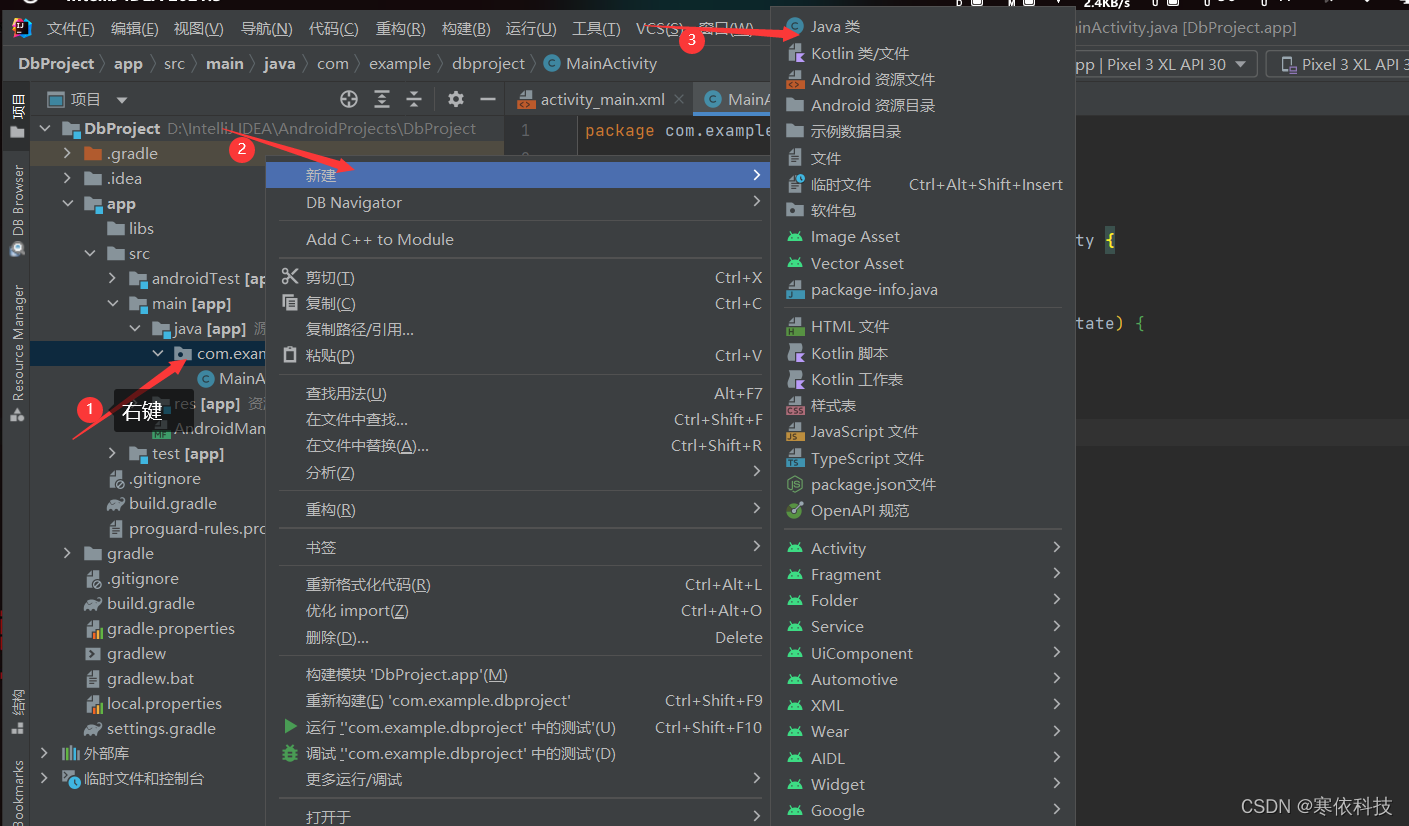Screen dimensions: 1409x826
Task: Choose HTML 文件 option
Action: 921,326
